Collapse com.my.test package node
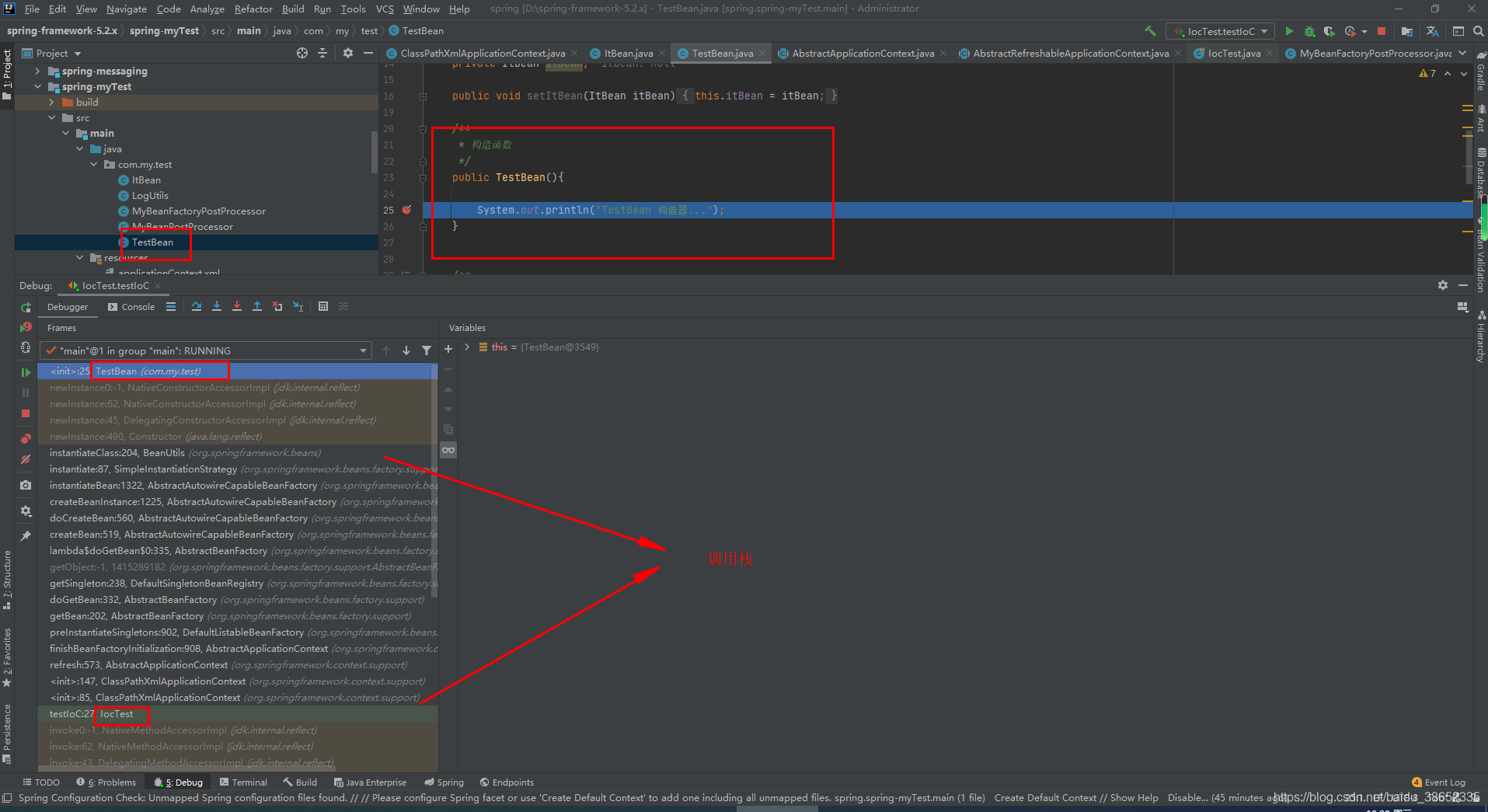This screenshot has height=812, width=1488. pyautogui.click(x=93, y=164)
